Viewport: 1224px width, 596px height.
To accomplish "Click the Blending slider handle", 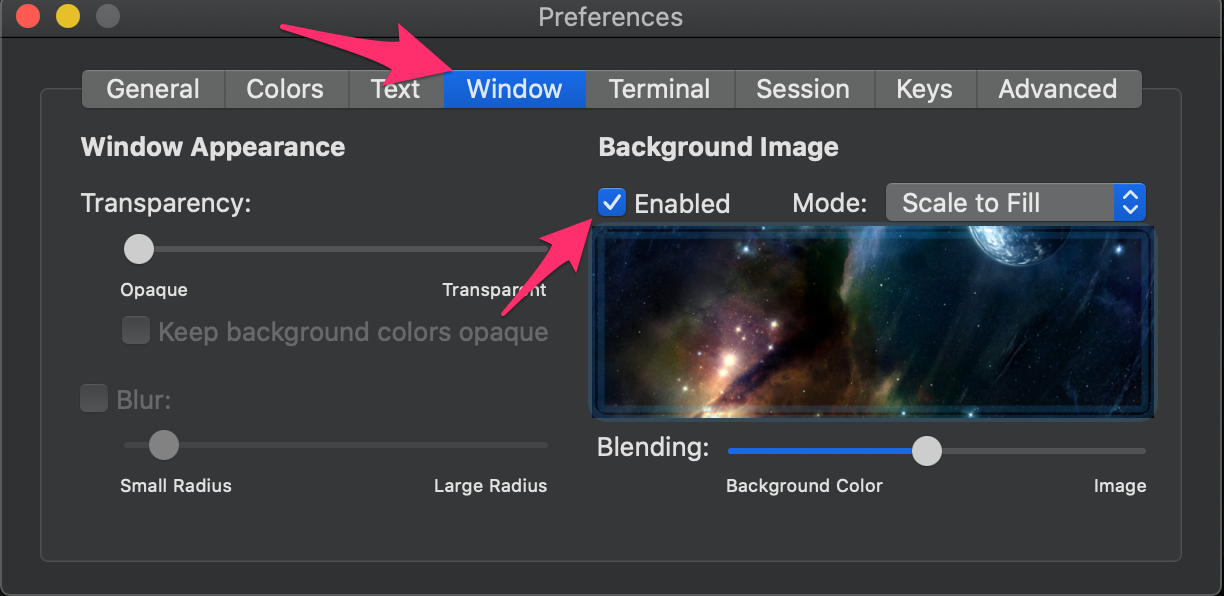I will coord(927,451).
